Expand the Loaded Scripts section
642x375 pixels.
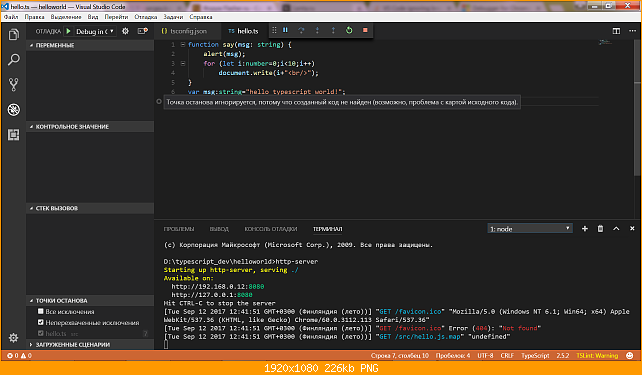point(90,344)
